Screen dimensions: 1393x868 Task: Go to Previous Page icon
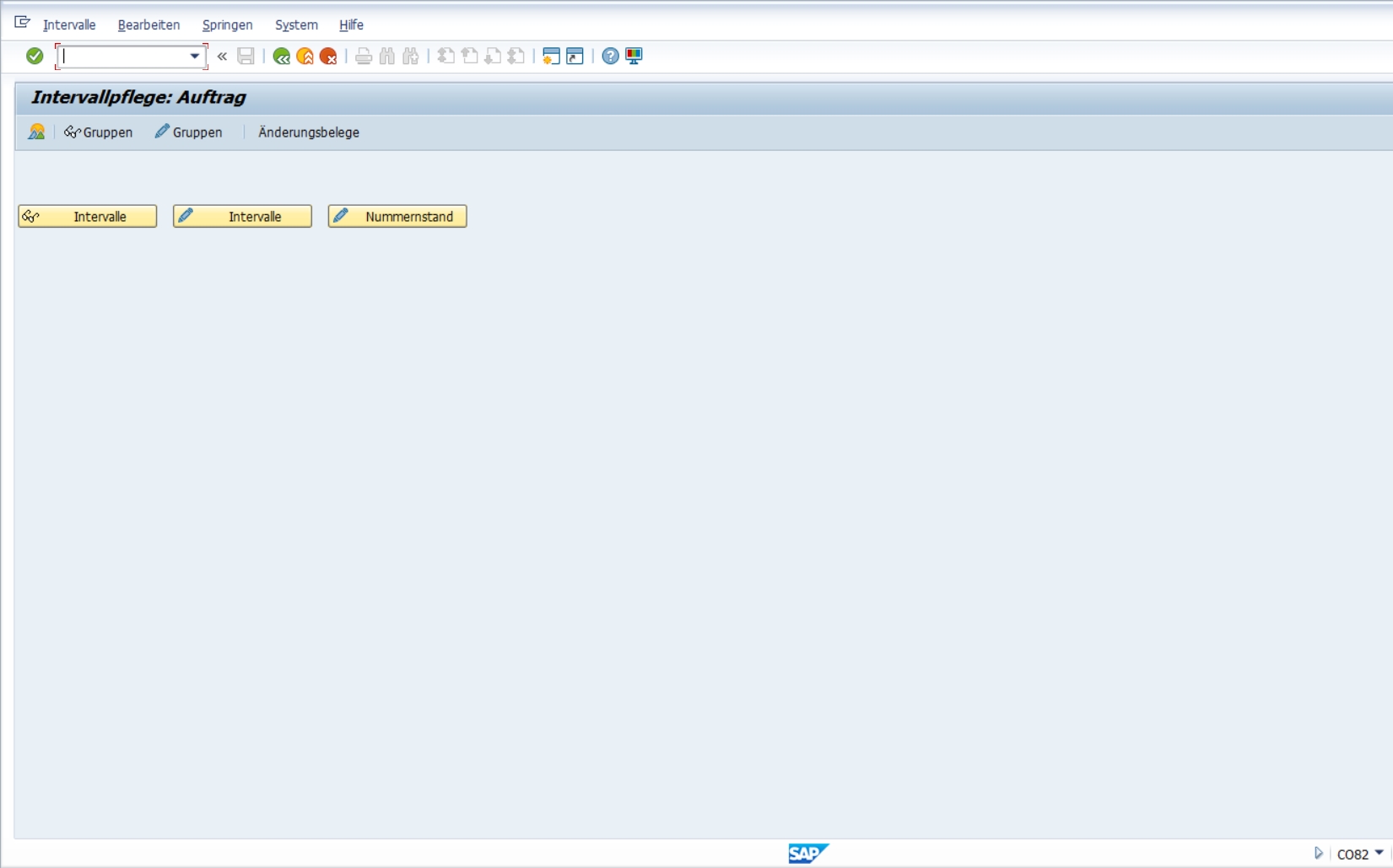(x=469, y=57)
